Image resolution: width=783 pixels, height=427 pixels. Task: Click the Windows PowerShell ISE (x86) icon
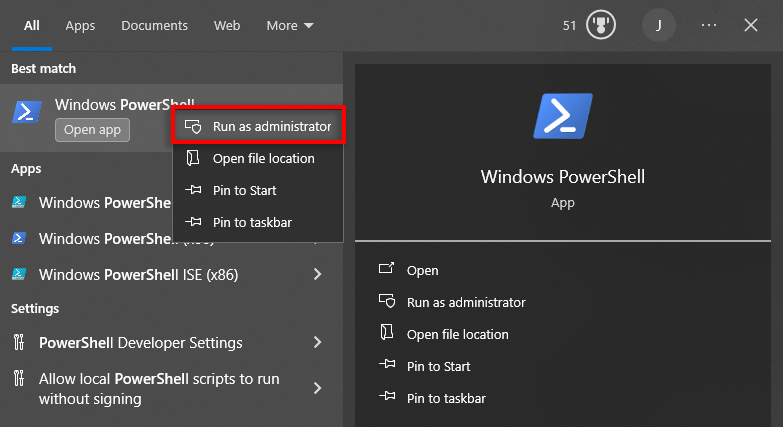19,274
